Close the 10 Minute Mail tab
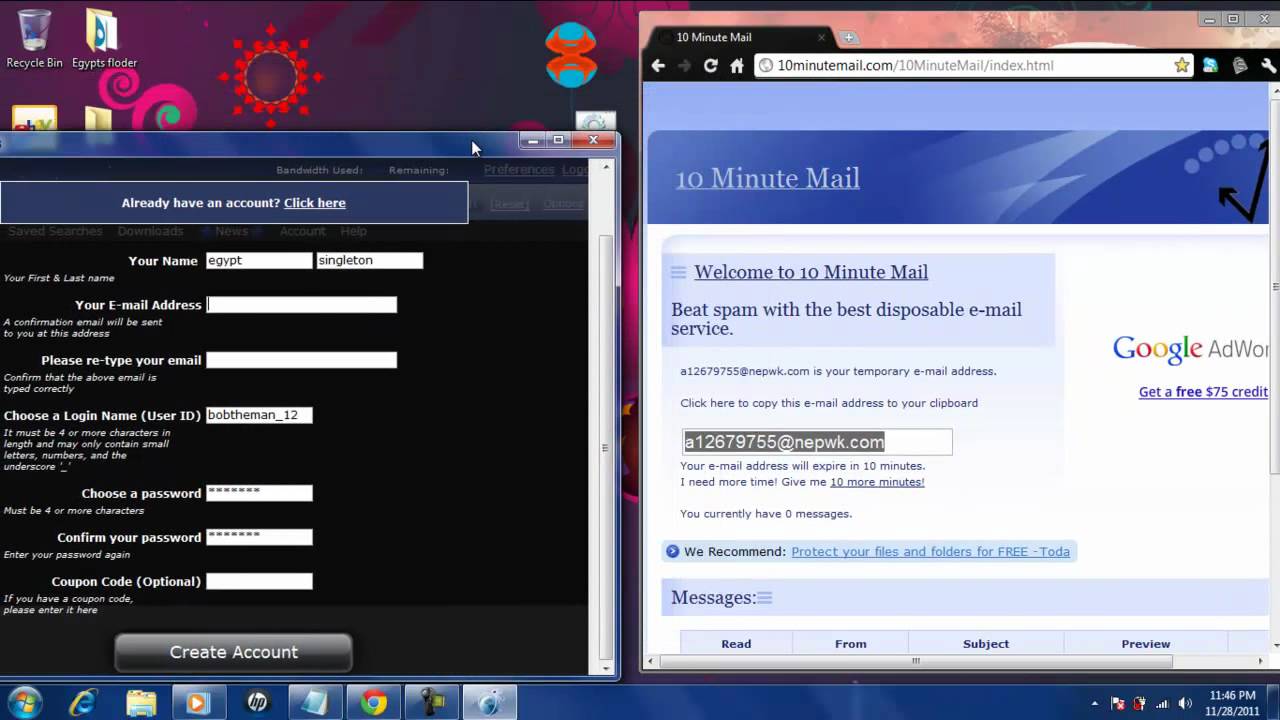This screenshot has height=720, width=1280. tap(822, 37)
